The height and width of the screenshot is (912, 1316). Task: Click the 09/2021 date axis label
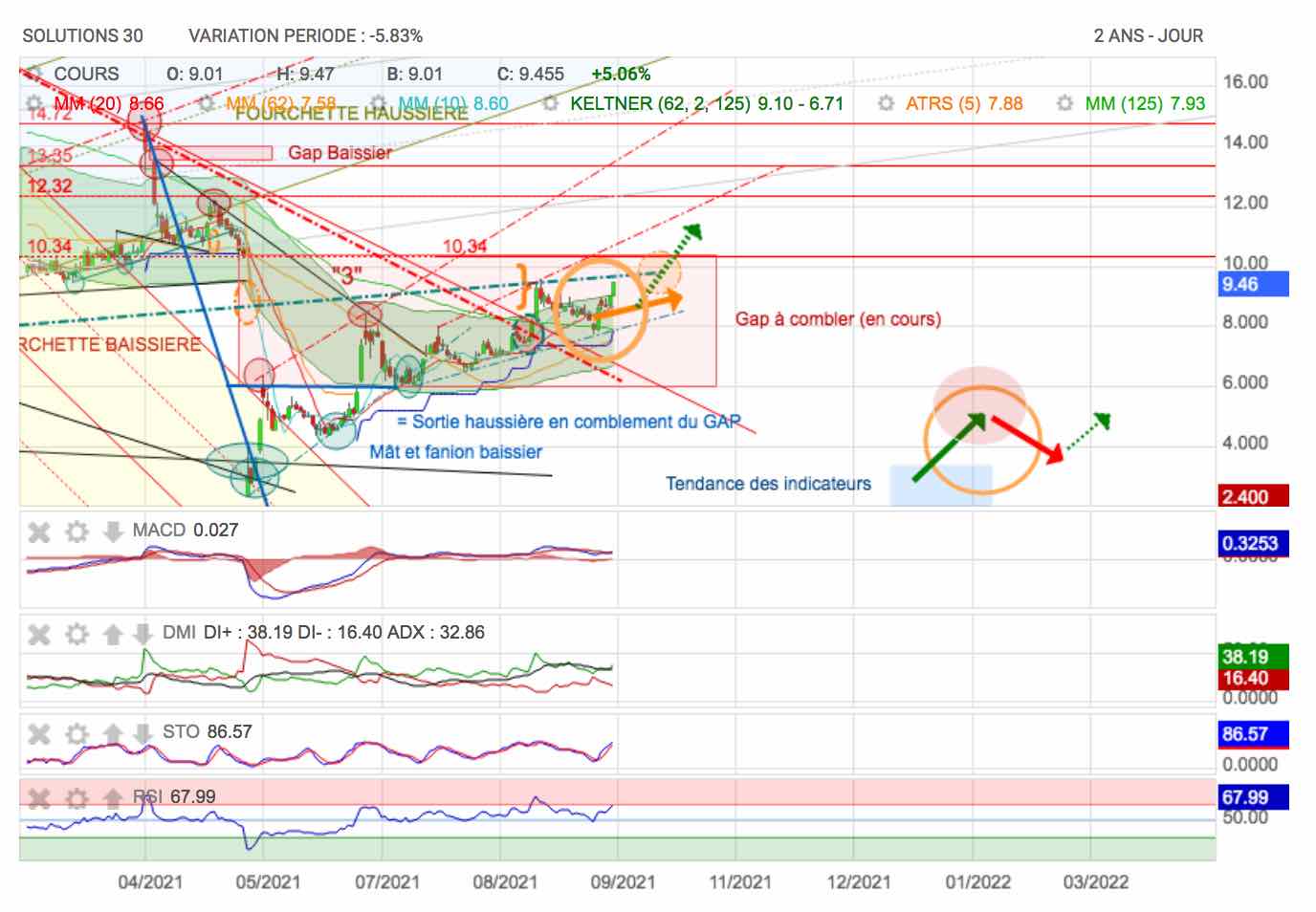[x=623, y=882]
